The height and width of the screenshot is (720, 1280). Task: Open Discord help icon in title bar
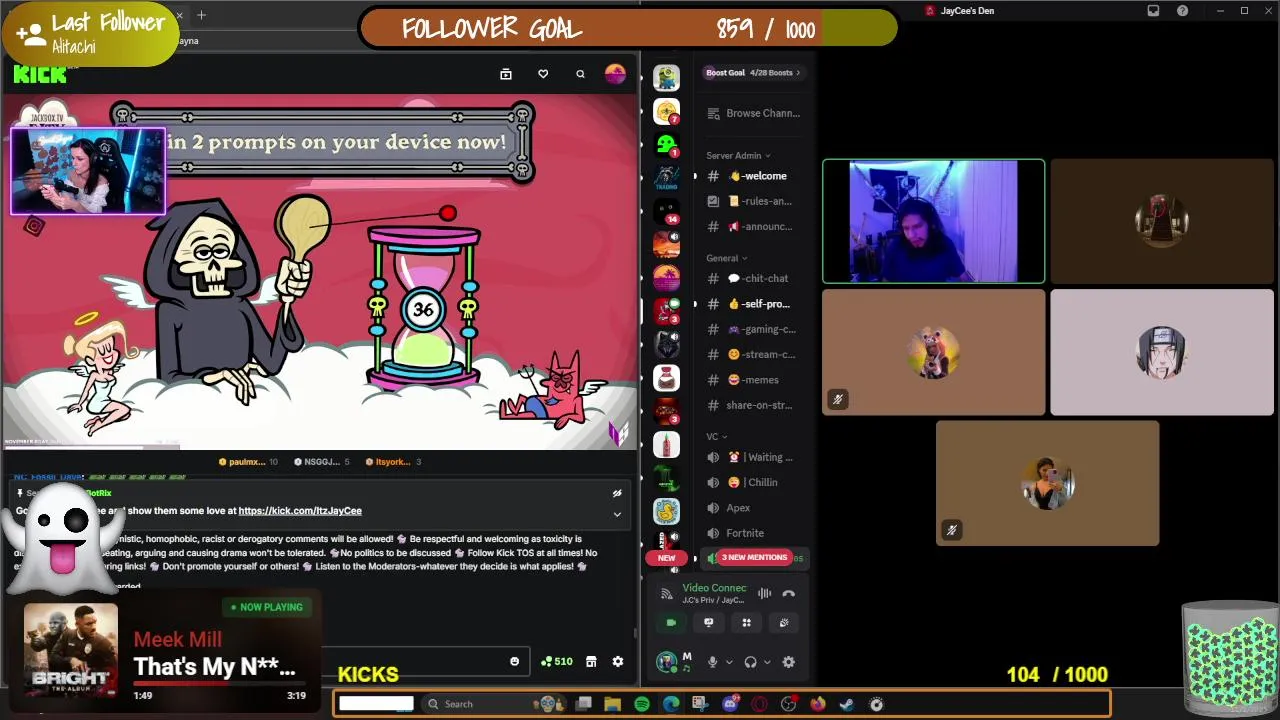tap(1183, 11)
